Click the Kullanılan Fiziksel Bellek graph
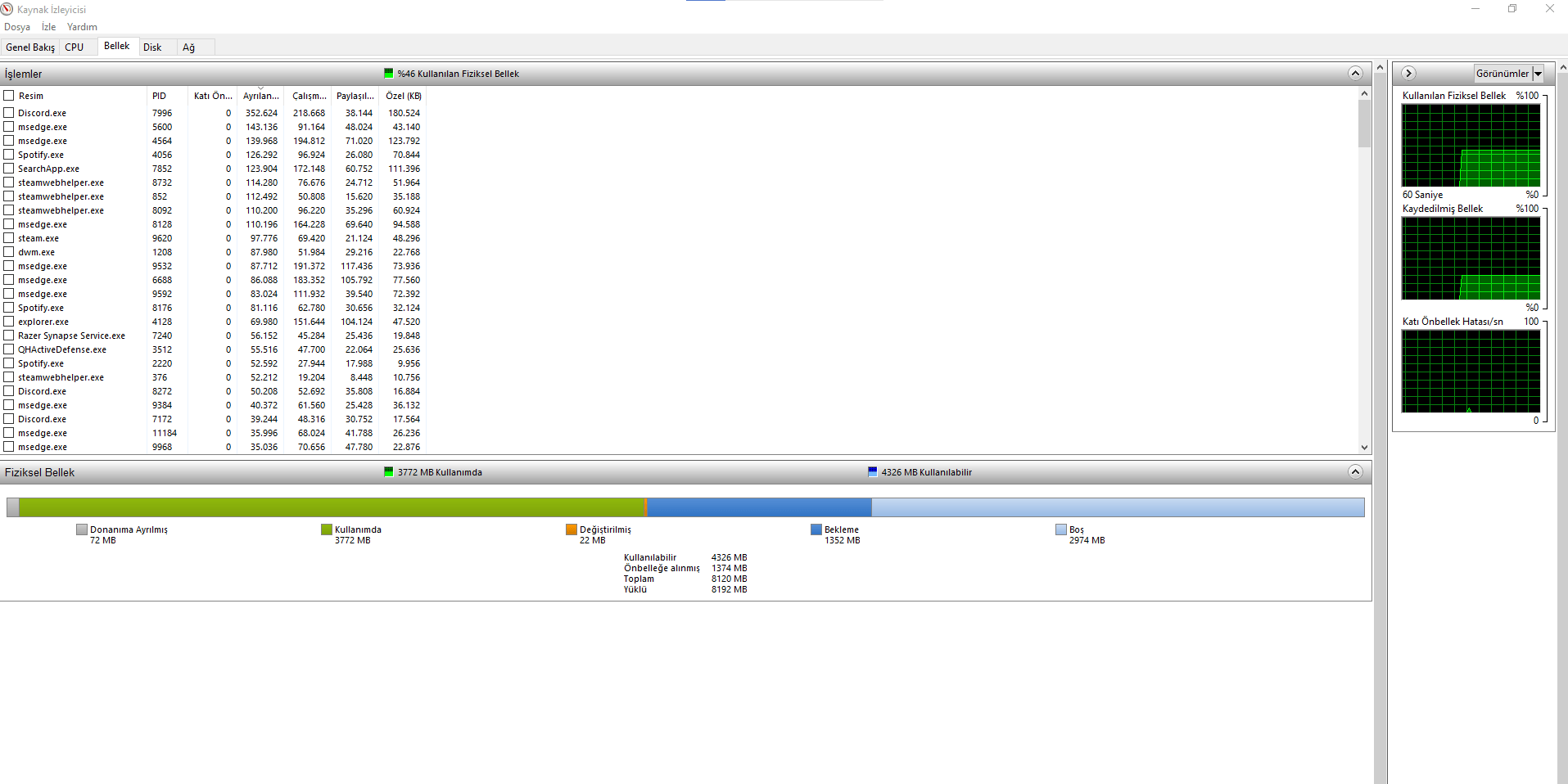This screenshot has width=1568, height=784. pos(1471,146)
